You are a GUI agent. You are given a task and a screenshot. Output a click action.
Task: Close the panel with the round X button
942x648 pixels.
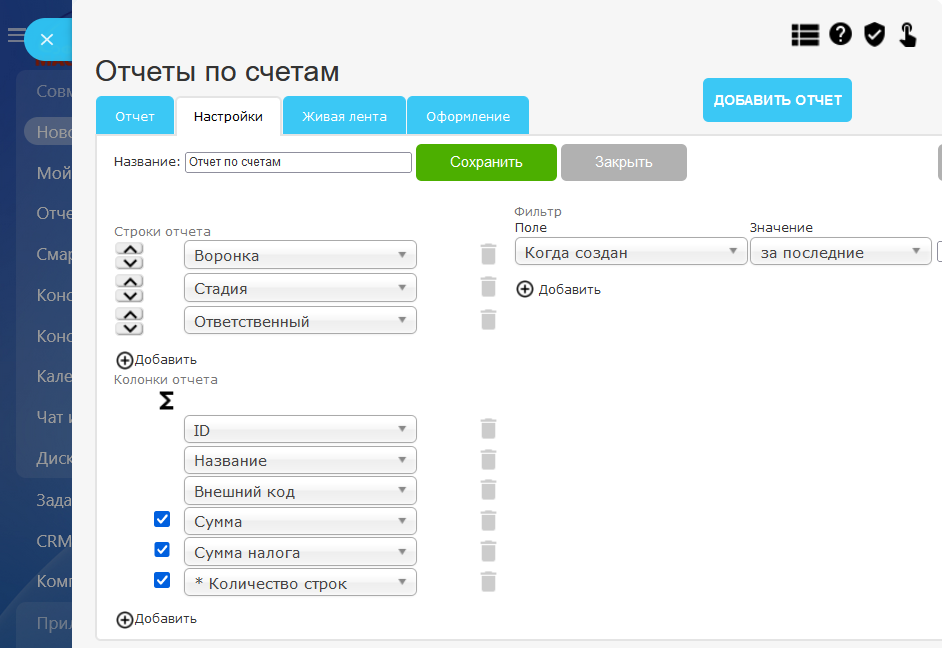point(45,40)
